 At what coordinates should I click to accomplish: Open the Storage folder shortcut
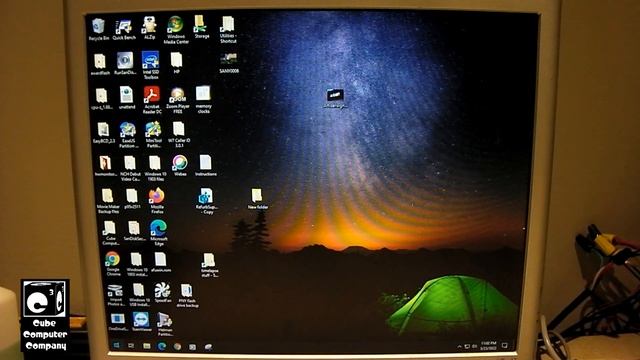(x=201, y=27)
